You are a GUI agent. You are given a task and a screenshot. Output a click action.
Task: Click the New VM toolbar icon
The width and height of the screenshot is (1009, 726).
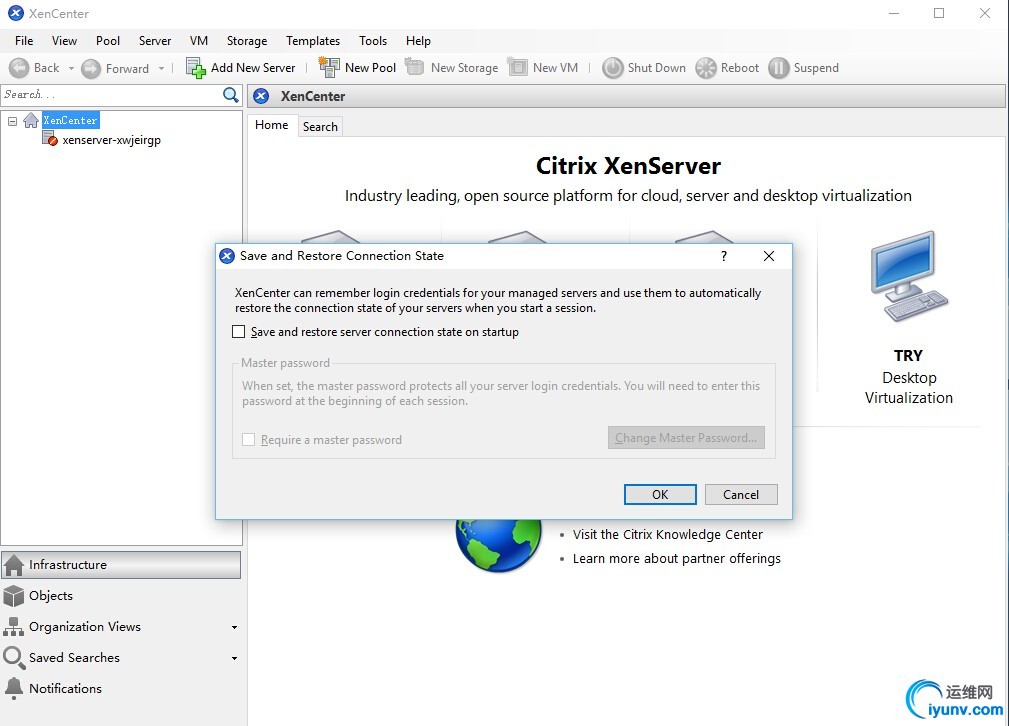pos(517,66)
